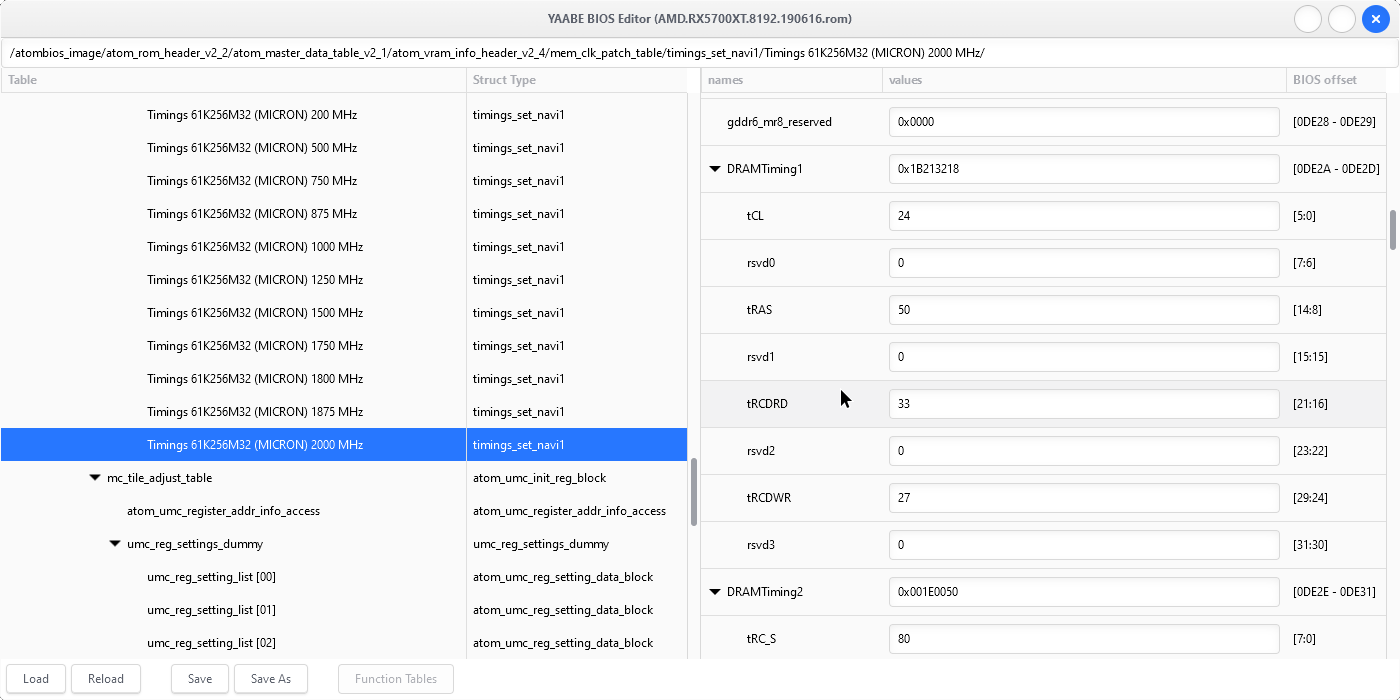
Task: Edit the rsvd3 value field
Action: coord(1084,545)
